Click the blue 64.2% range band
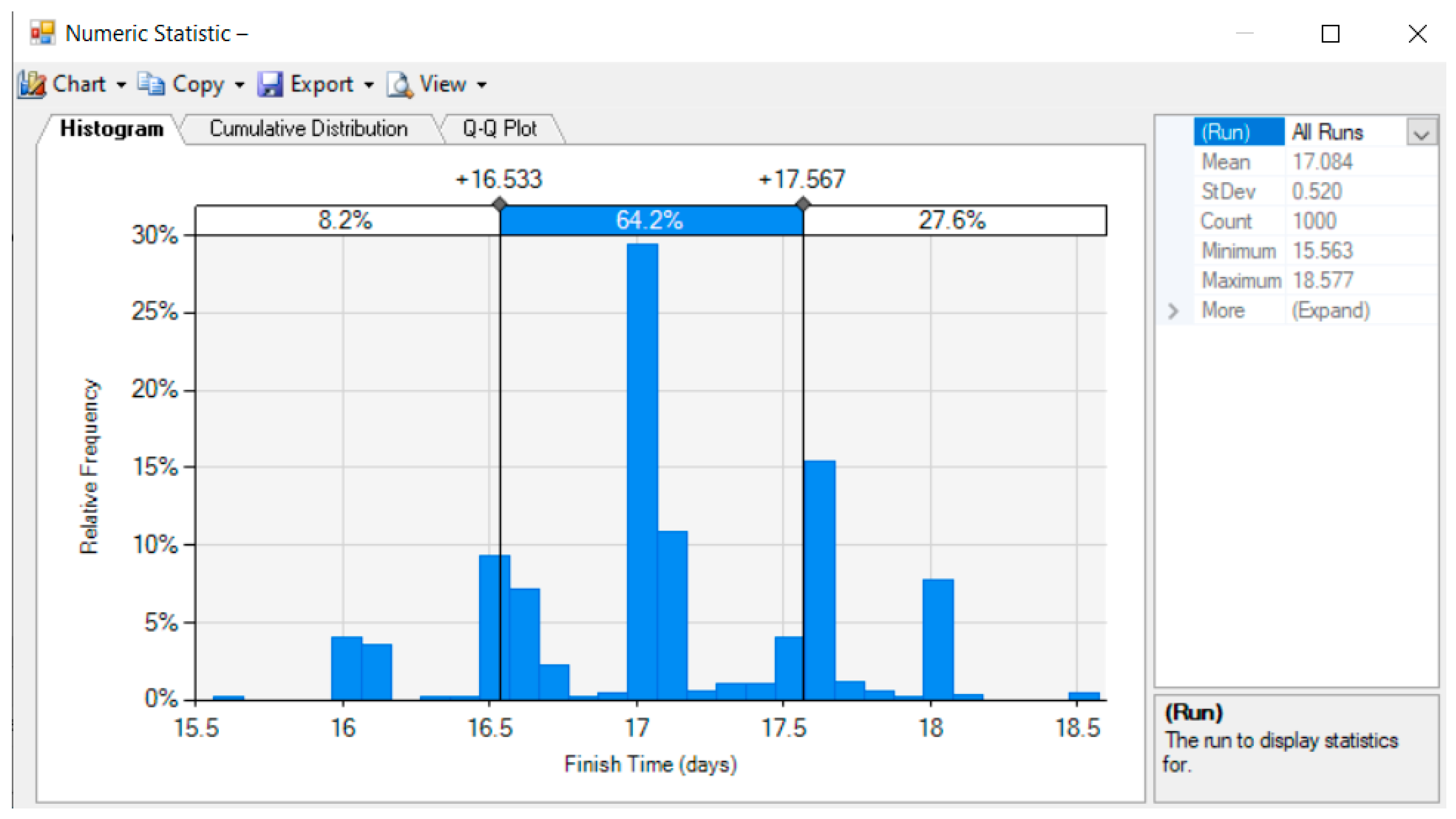Screen dimensions: 1456x819 coord(650,220)
